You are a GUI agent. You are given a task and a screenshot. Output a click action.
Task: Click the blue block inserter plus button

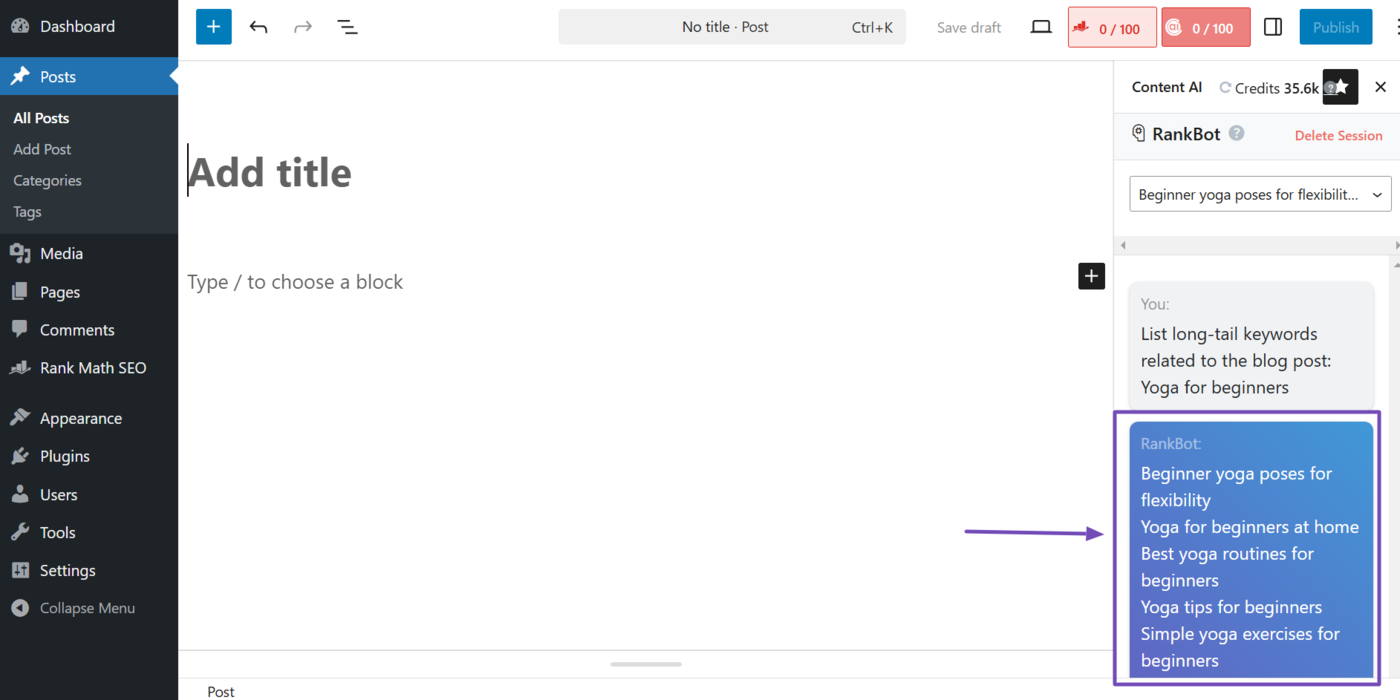coord(213,27)
